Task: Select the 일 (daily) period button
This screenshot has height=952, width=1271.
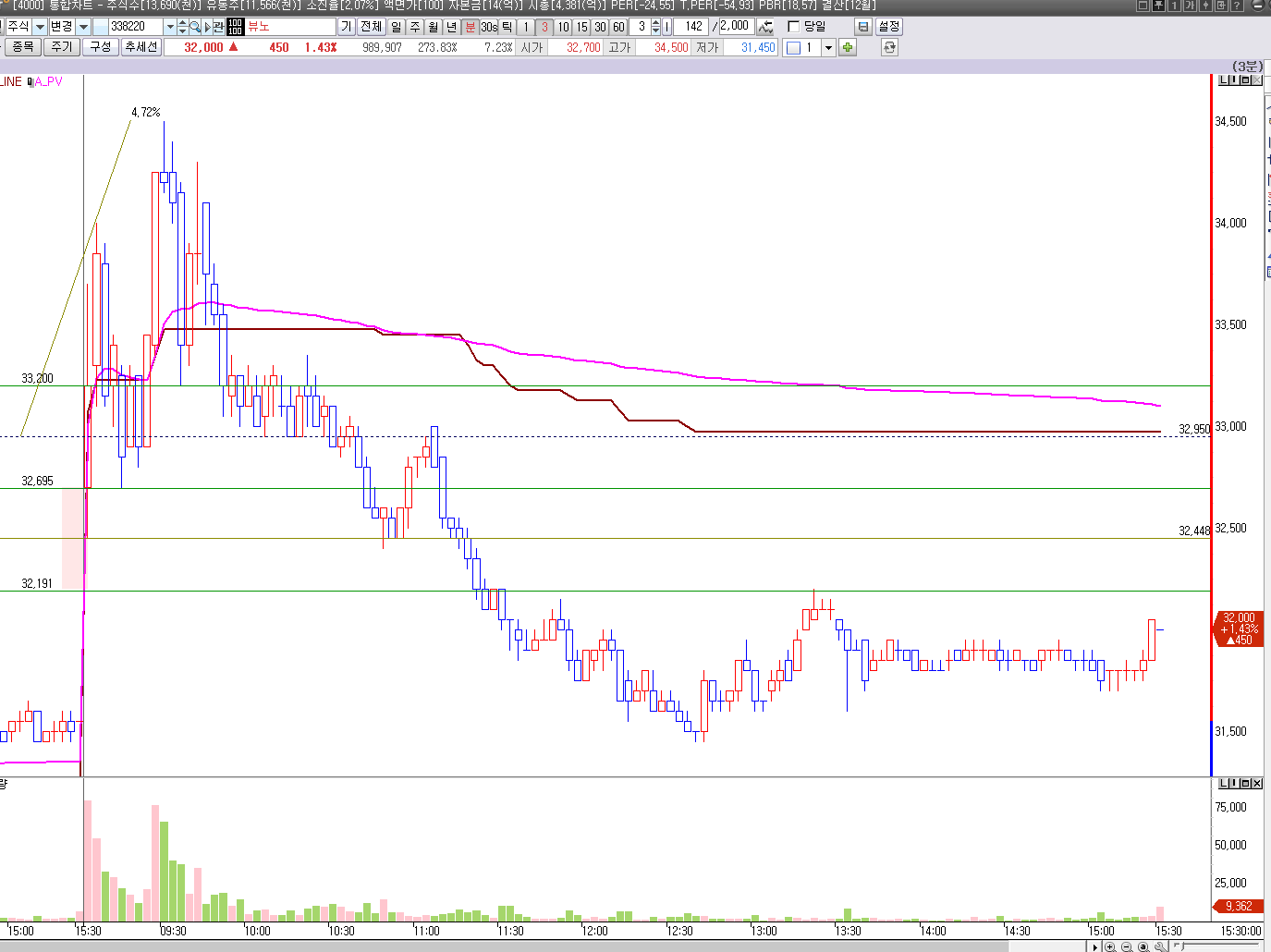Action: [396, 27]
